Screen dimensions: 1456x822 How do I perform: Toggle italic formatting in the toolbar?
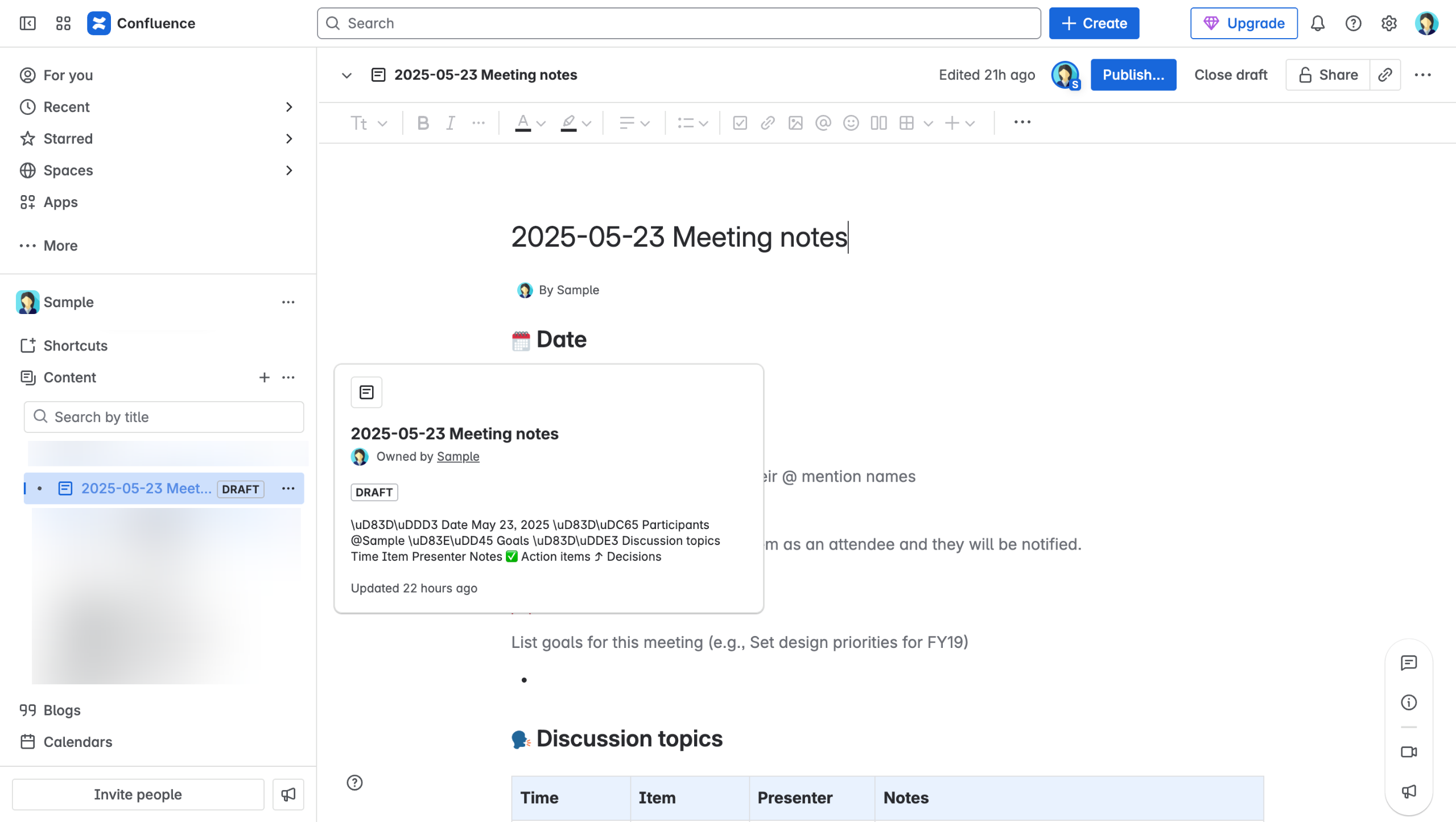click(x=450, y=123)
